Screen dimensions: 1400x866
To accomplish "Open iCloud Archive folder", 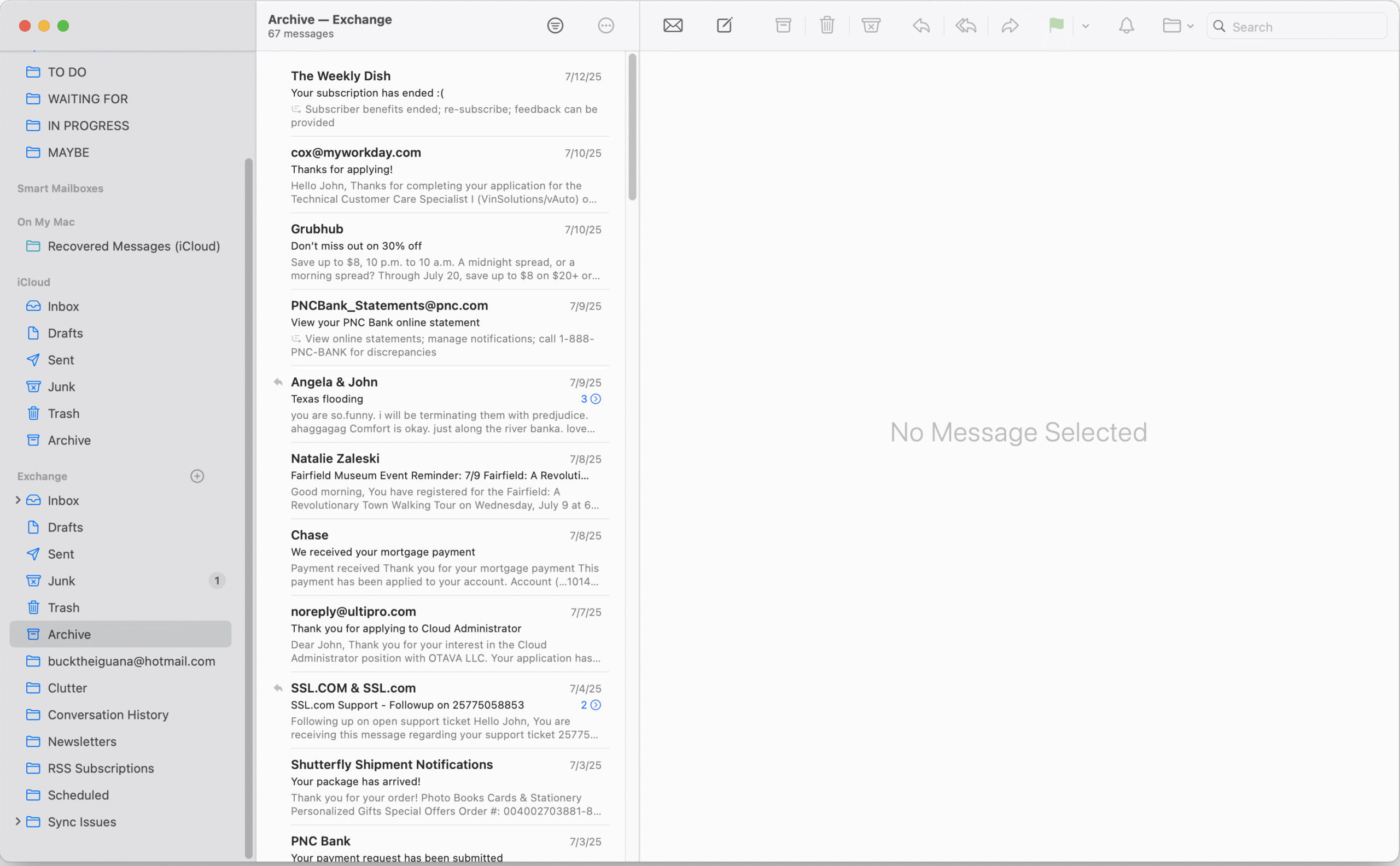I will [120, 441].
